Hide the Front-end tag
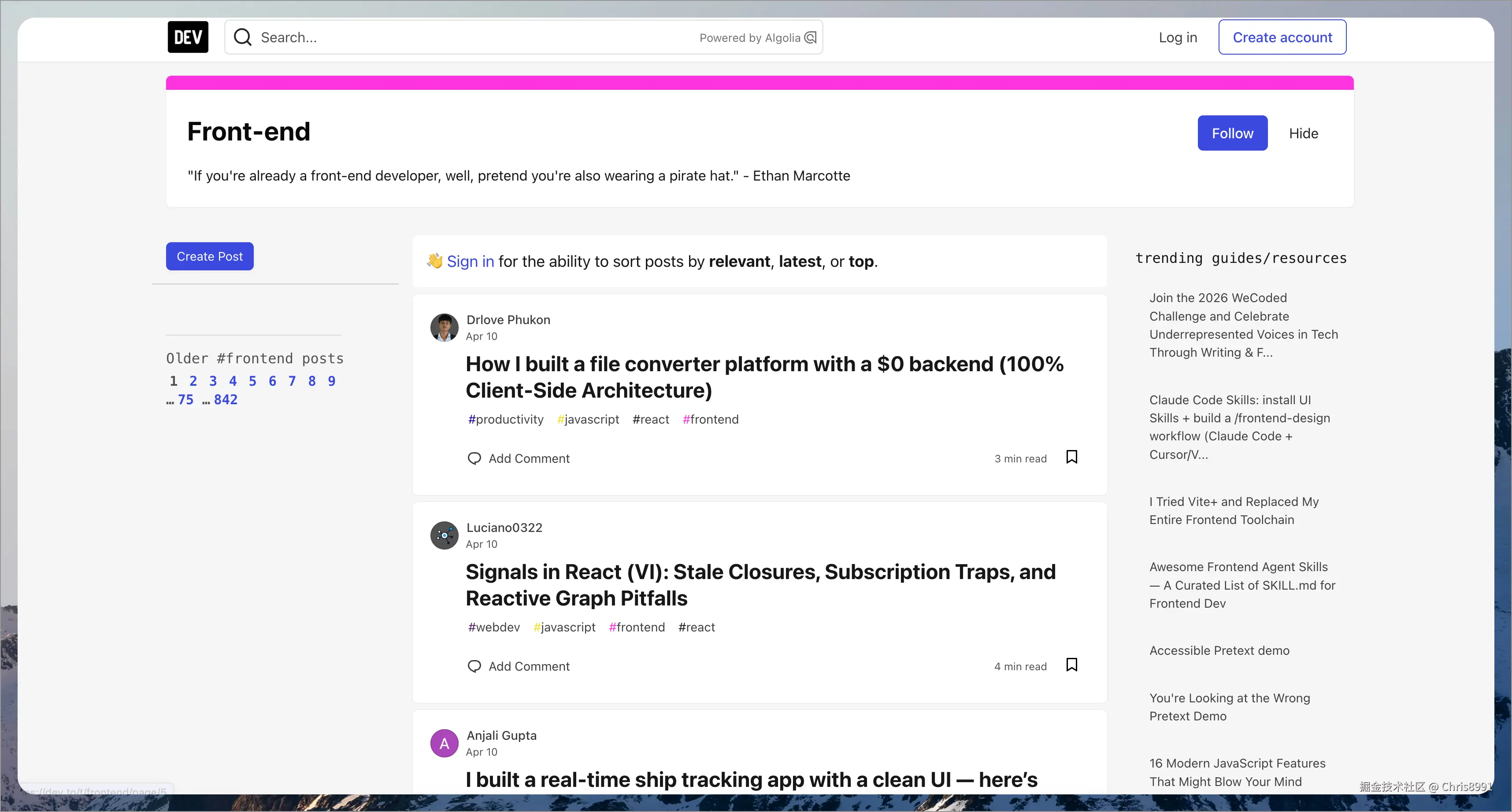The height and width of the screenshot is (812, 1512). coord(1303,133)
